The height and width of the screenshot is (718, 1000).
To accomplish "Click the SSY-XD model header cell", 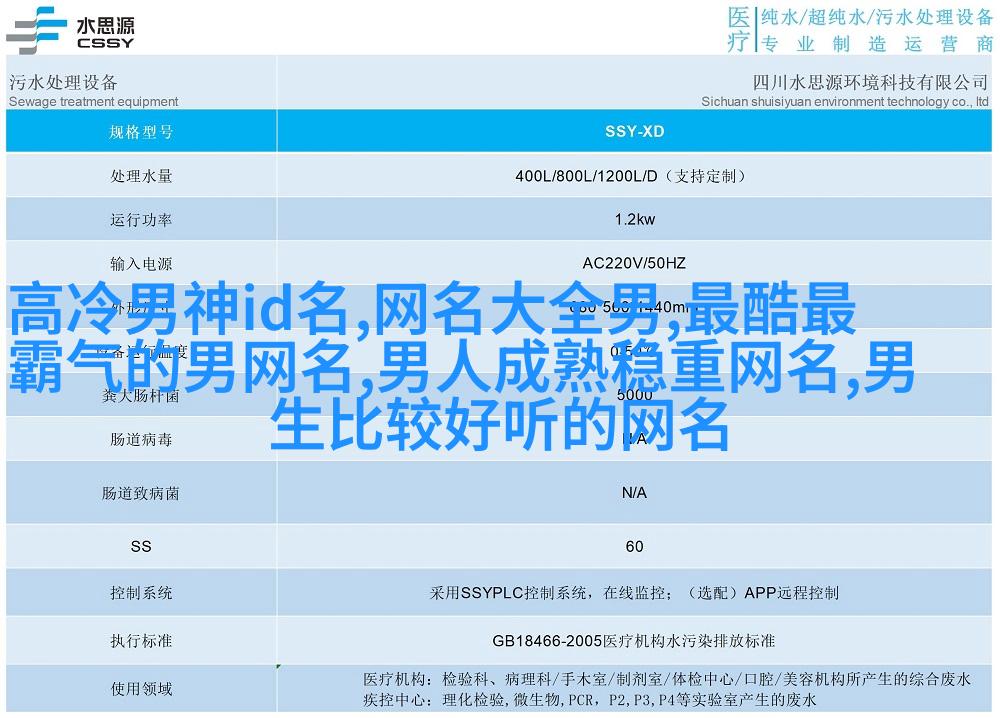I will tap(635, 131).
